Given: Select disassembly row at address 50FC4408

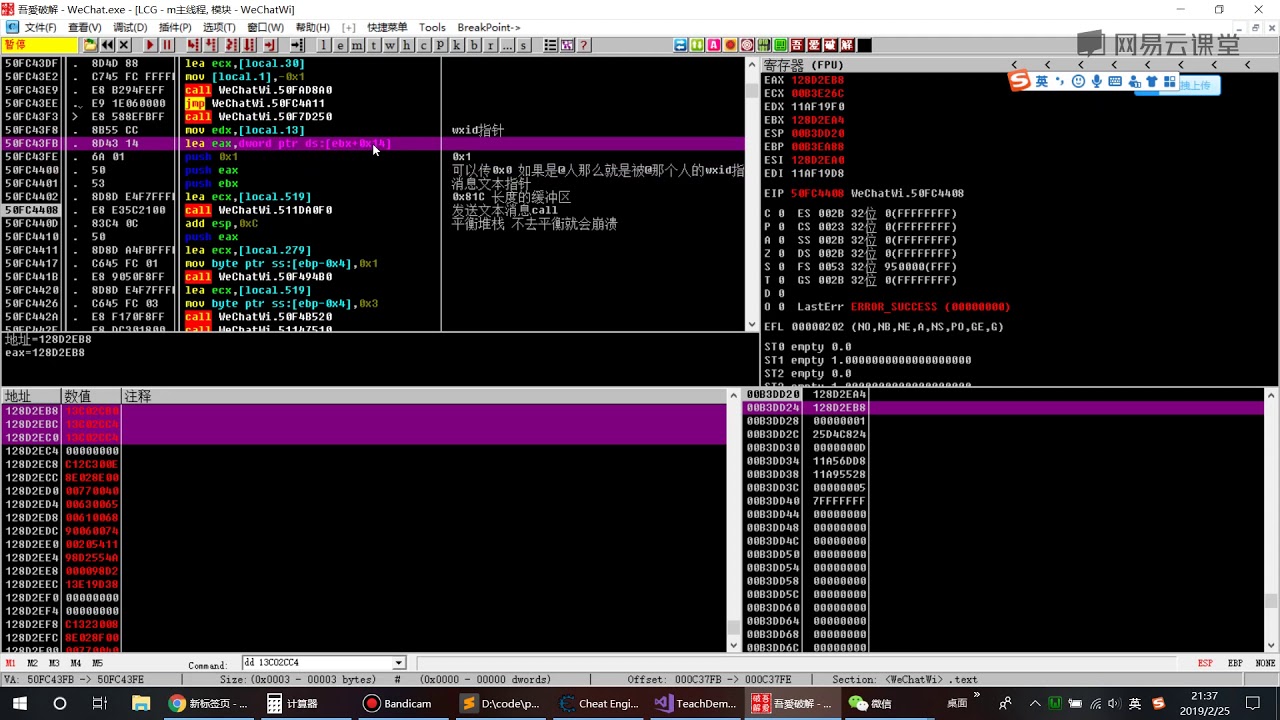Looking at the screenshot, I should coord(372,210).
